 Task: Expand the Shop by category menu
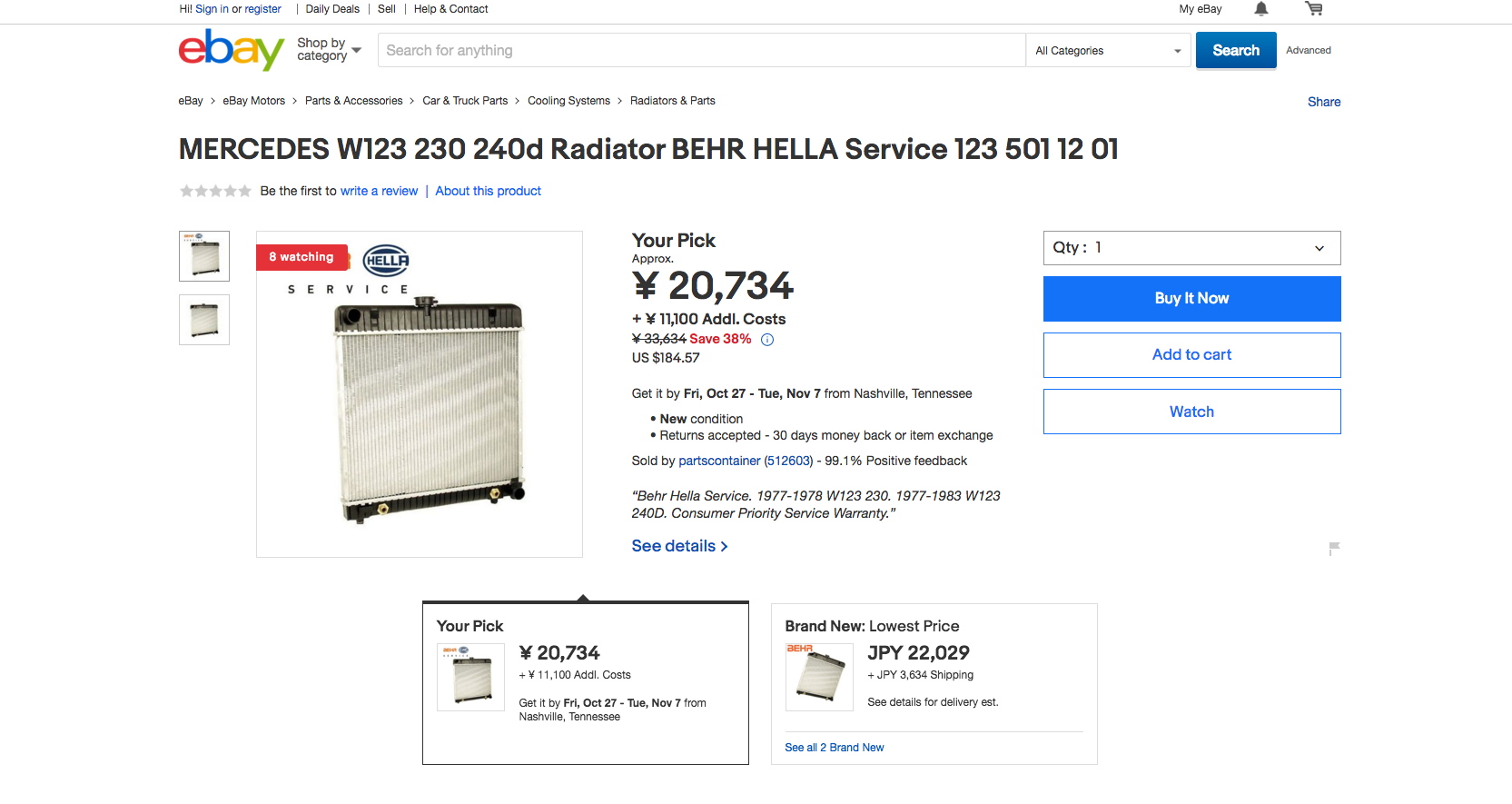pyautogui.click(x=329, y=50)
